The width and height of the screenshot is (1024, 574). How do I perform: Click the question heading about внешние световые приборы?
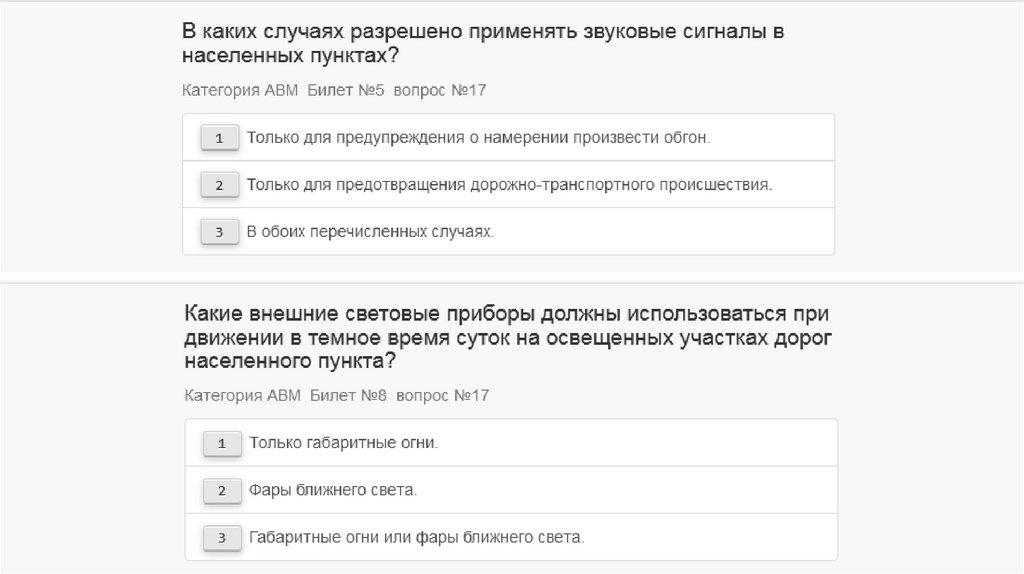click(507, 337)
